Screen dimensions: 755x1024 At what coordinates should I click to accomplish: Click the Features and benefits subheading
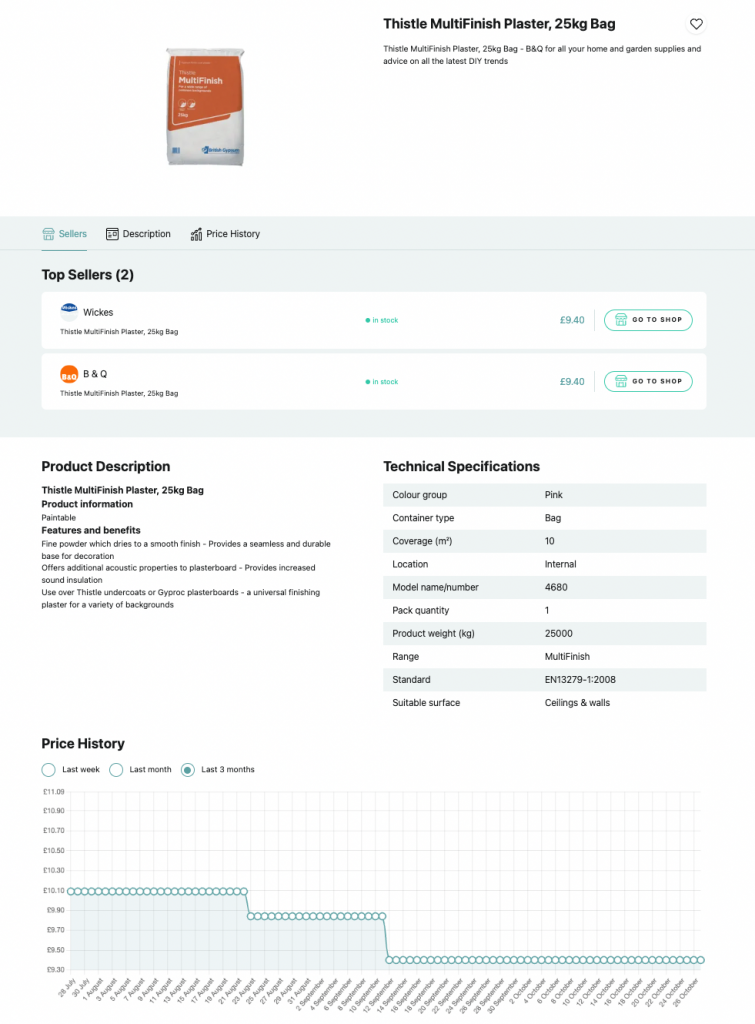(91, 530)
